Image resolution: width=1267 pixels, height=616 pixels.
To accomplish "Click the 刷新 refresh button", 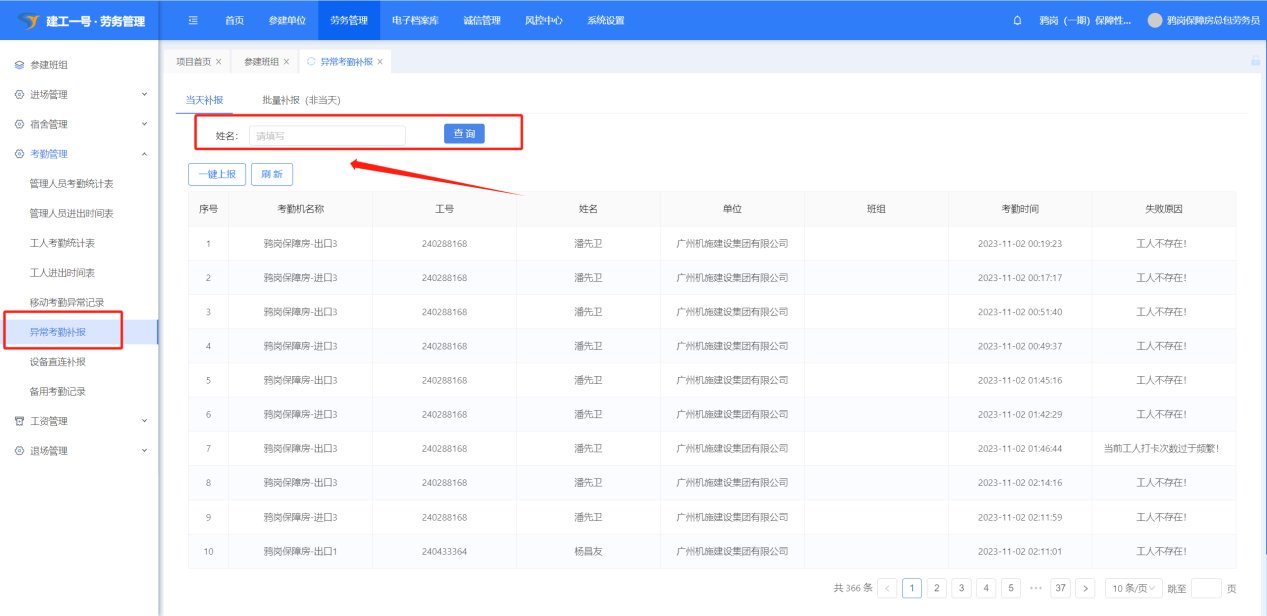I will click(x=272, y=174).
